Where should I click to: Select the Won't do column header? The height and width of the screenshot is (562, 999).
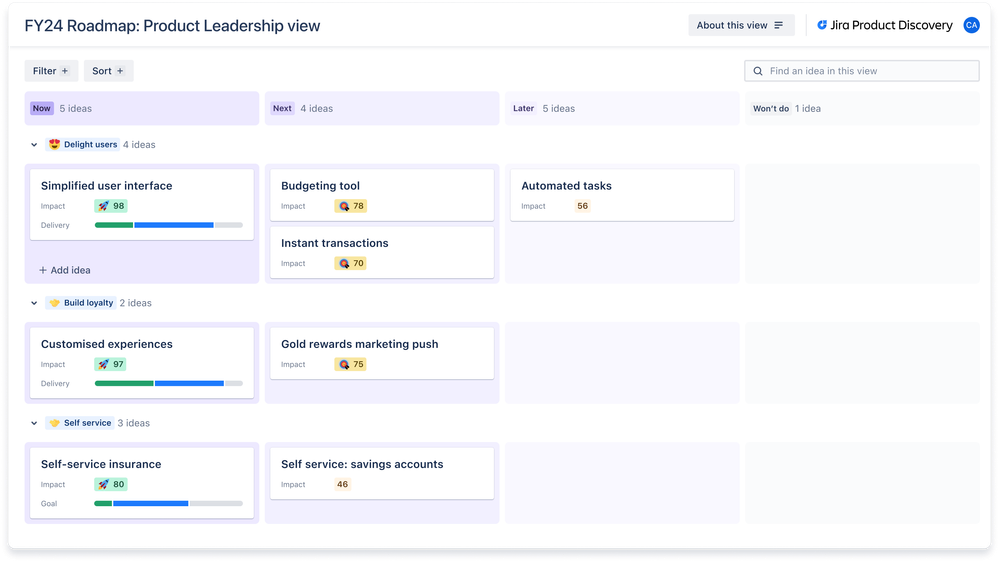863,108
